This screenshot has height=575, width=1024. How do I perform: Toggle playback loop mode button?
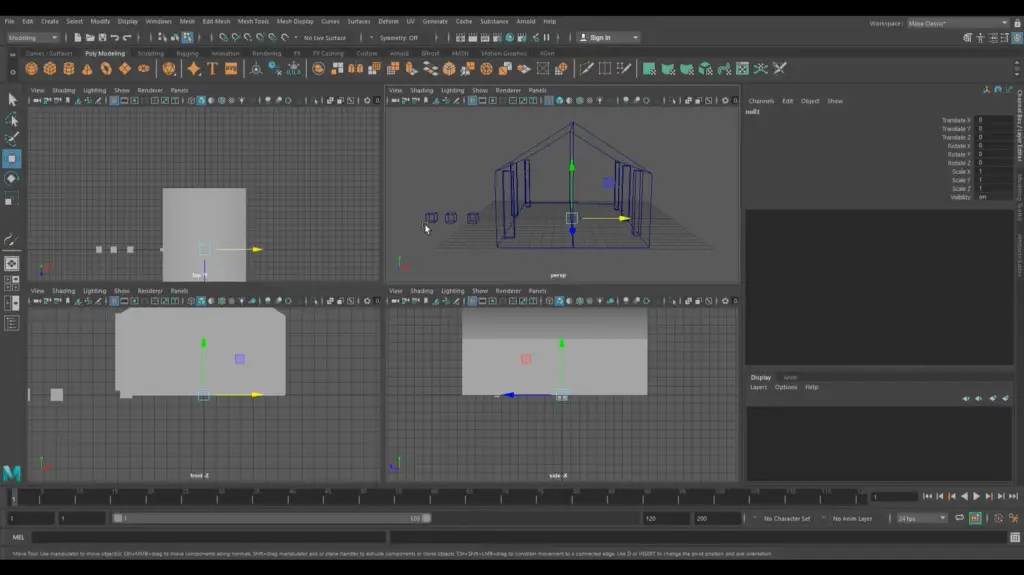tap(959, 518)
